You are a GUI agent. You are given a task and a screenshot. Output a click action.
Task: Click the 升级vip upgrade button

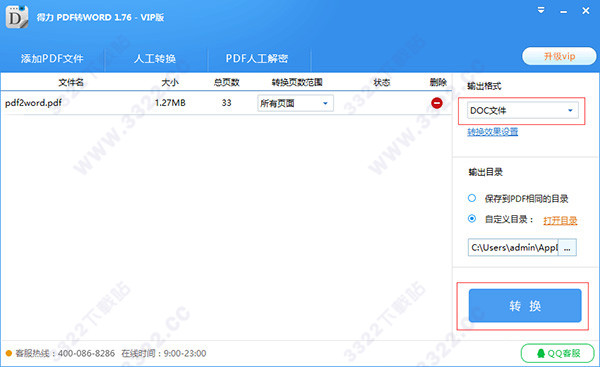[x=559, y=57]
